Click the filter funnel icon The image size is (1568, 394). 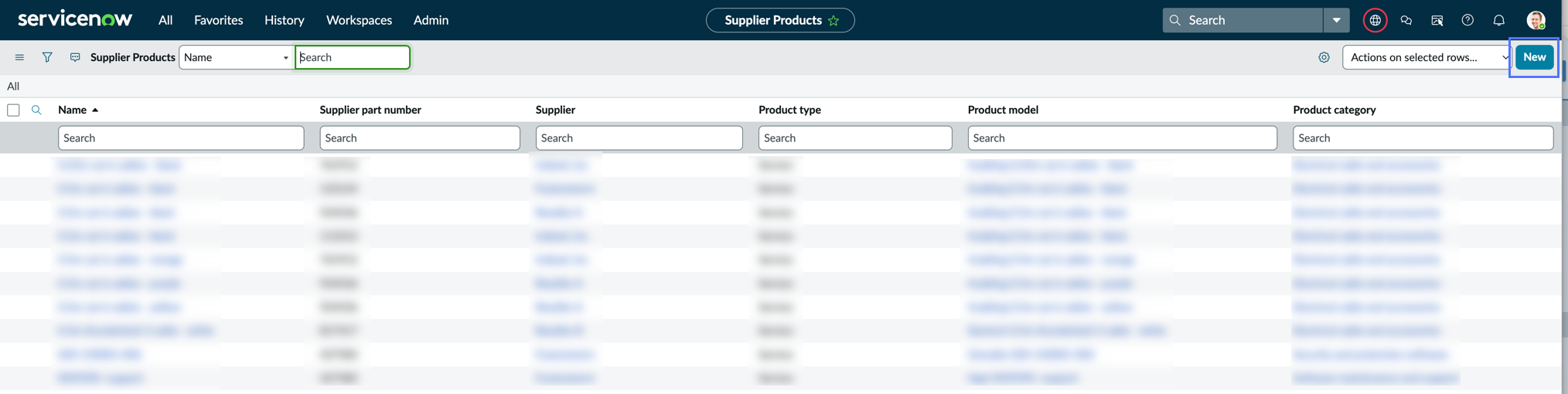click(x=47, y=57)
